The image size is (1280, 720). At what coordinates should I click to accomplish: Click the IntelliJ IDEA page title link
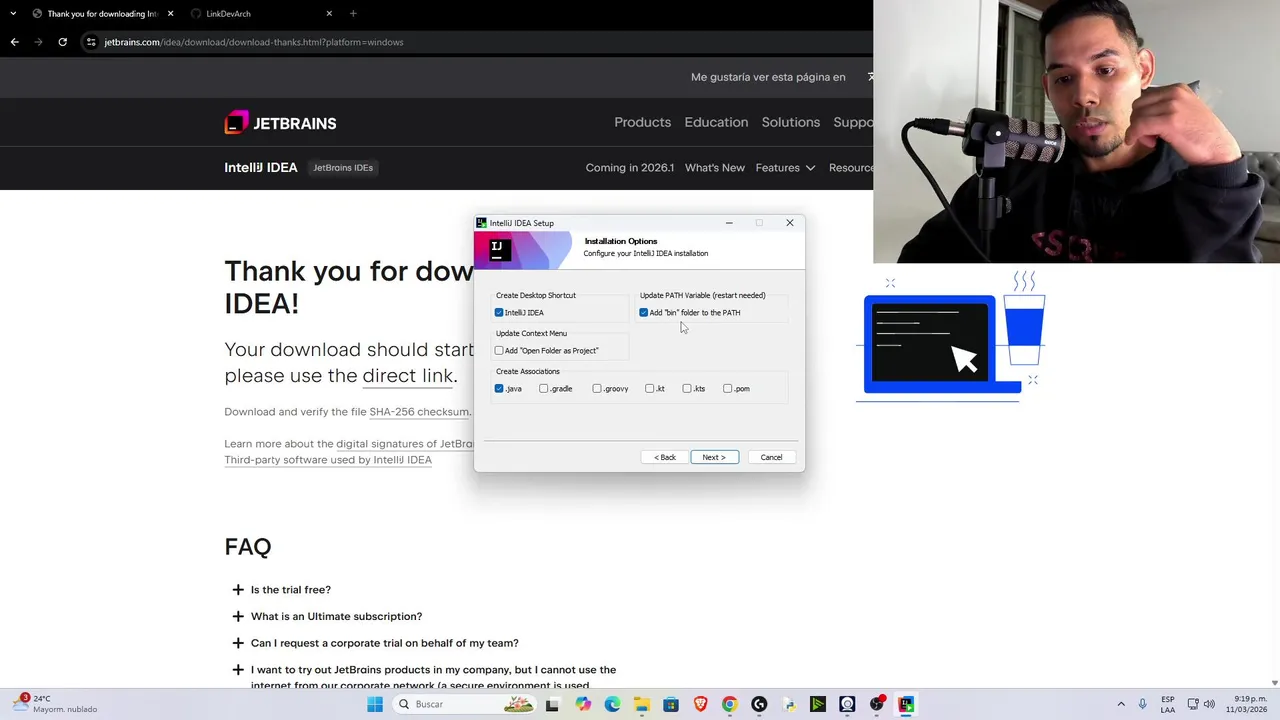(x=261, y=168)
